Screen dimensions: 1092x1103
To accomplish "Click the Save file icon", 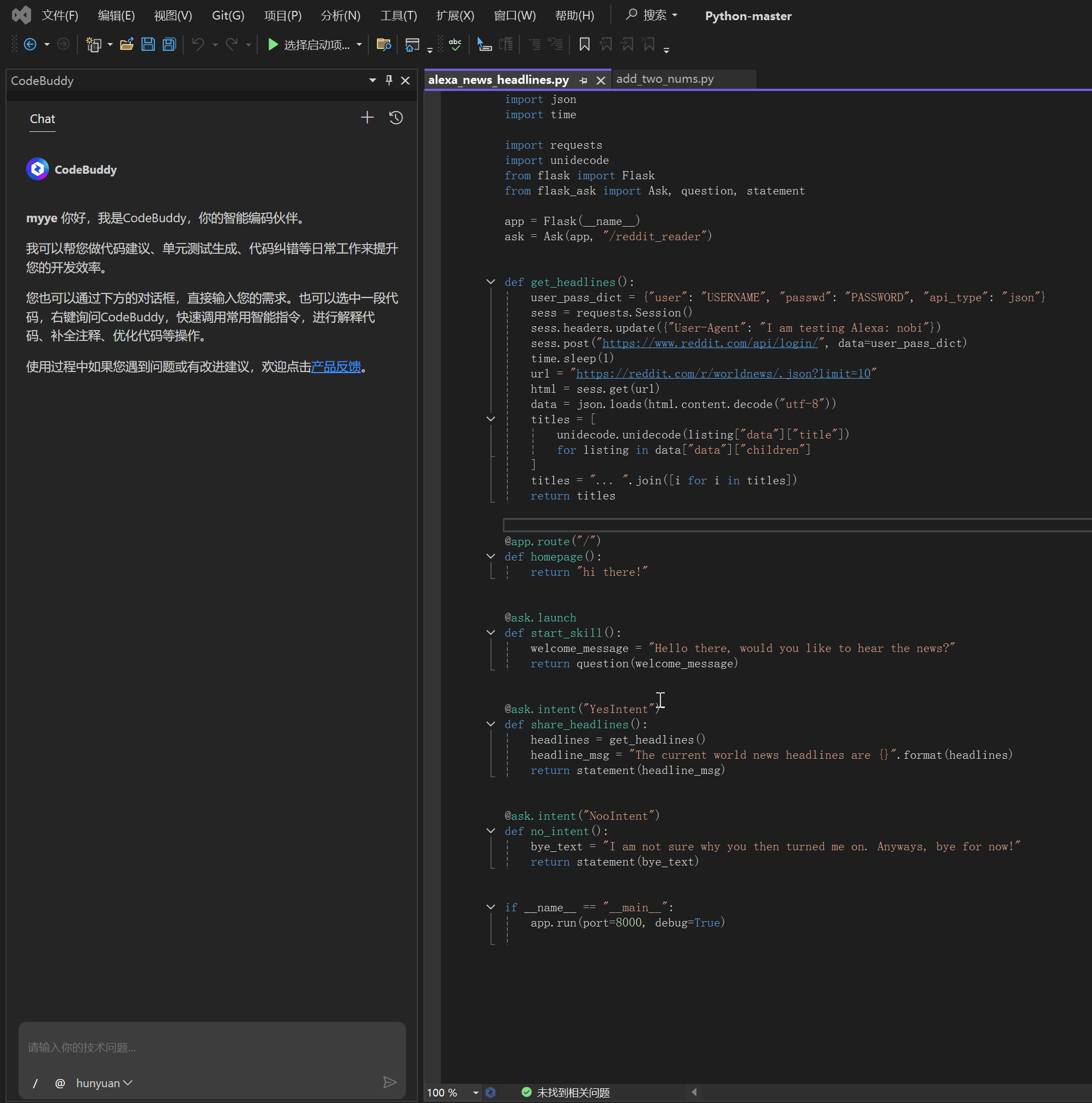I will [x=148, y=45].
